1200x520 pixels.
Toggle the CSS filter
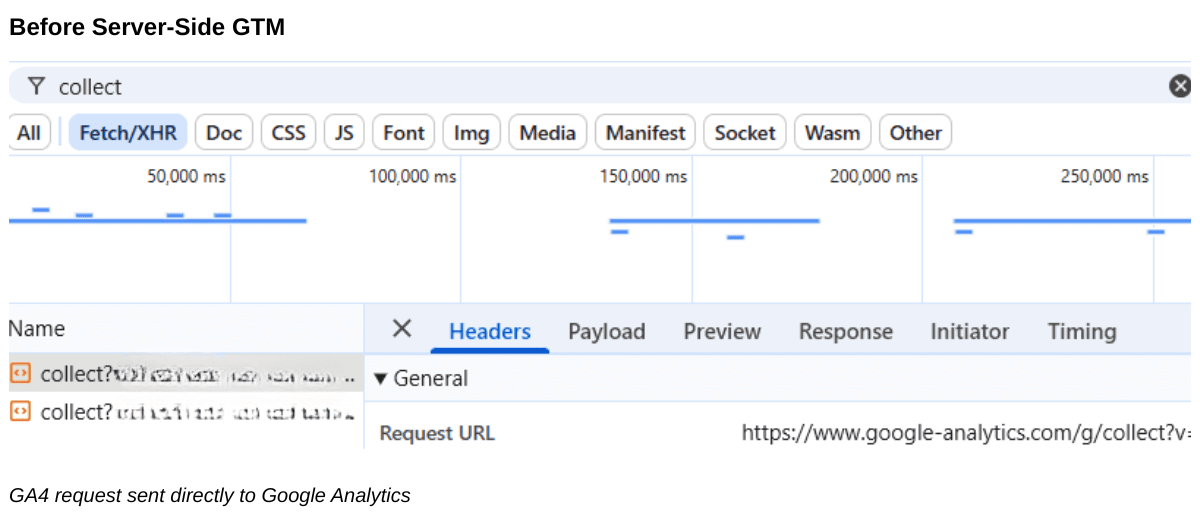click(x=289, y=133)
